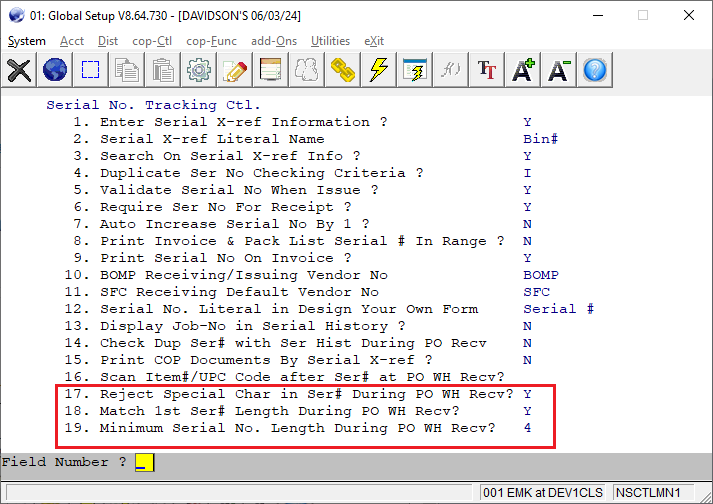Open the System menu

(x=27, y=41)
